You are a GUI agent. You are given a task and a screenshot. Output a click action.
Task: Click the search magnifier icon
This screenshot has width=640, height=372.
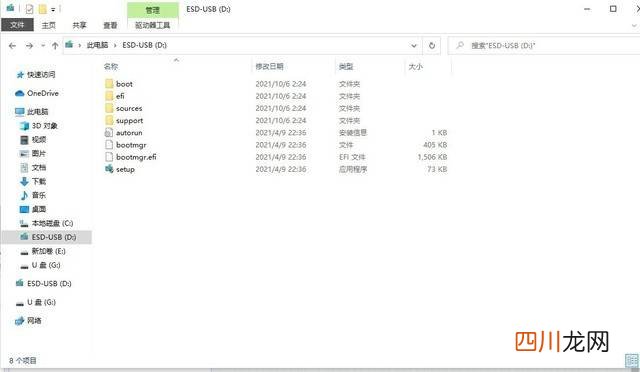coord(460,45)
